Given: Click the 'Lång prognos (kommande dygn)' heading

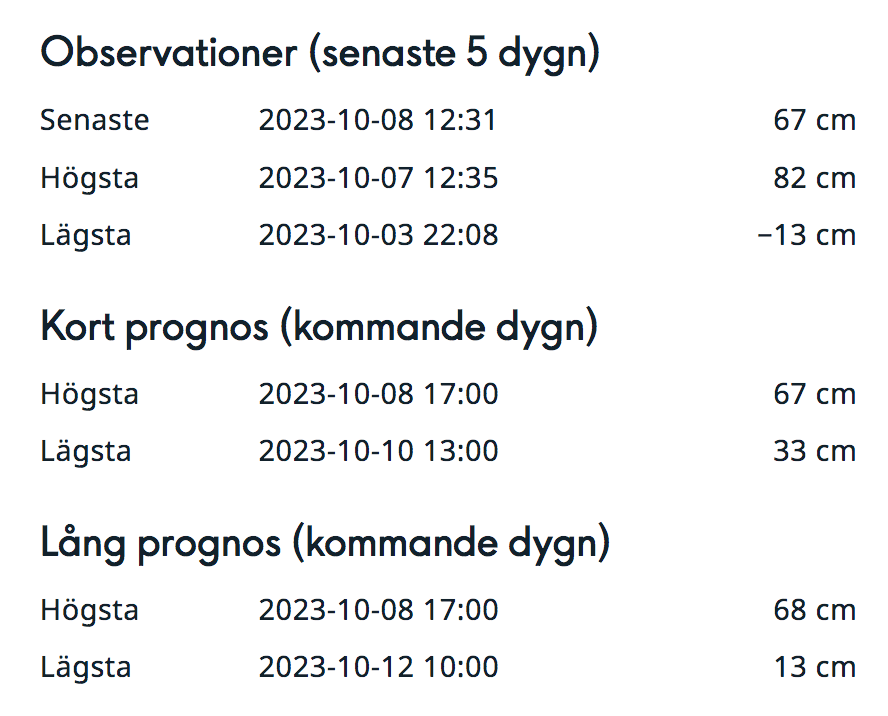Looking at the screenshot, I should [x=325, y=543].
